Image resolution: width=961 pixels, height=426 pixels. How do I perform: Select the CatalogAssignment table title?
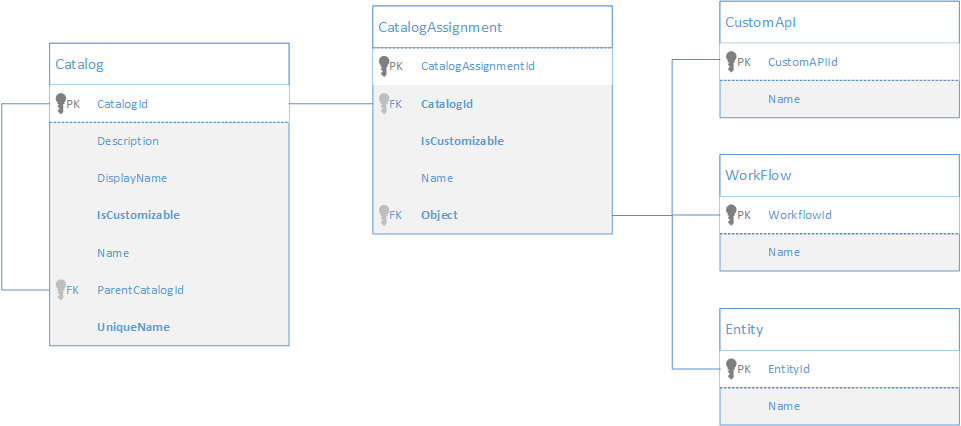tap(440, 27)
